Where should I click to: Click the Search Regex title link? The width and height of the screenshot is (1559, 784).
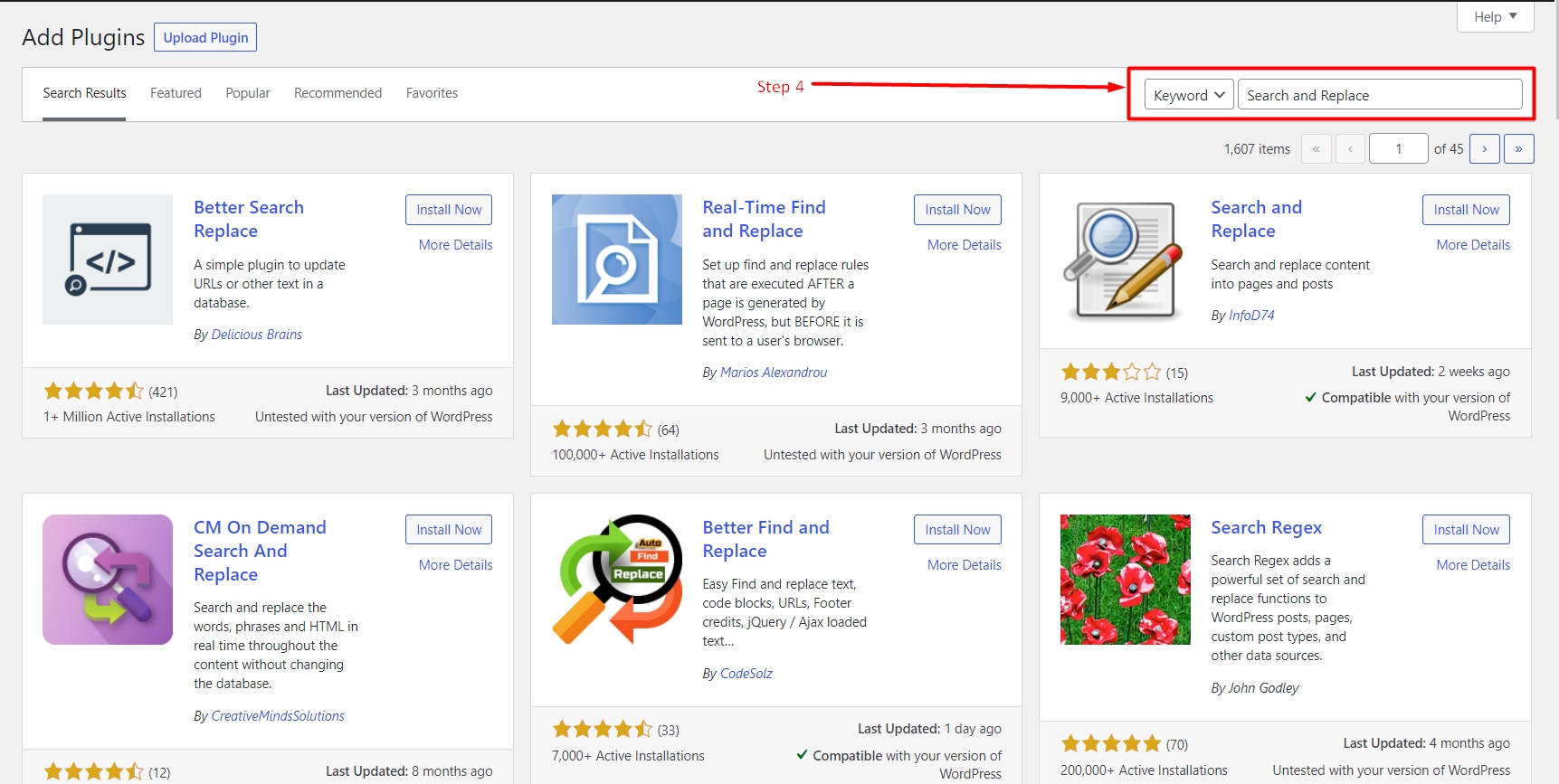click(x=1267, y=527)
